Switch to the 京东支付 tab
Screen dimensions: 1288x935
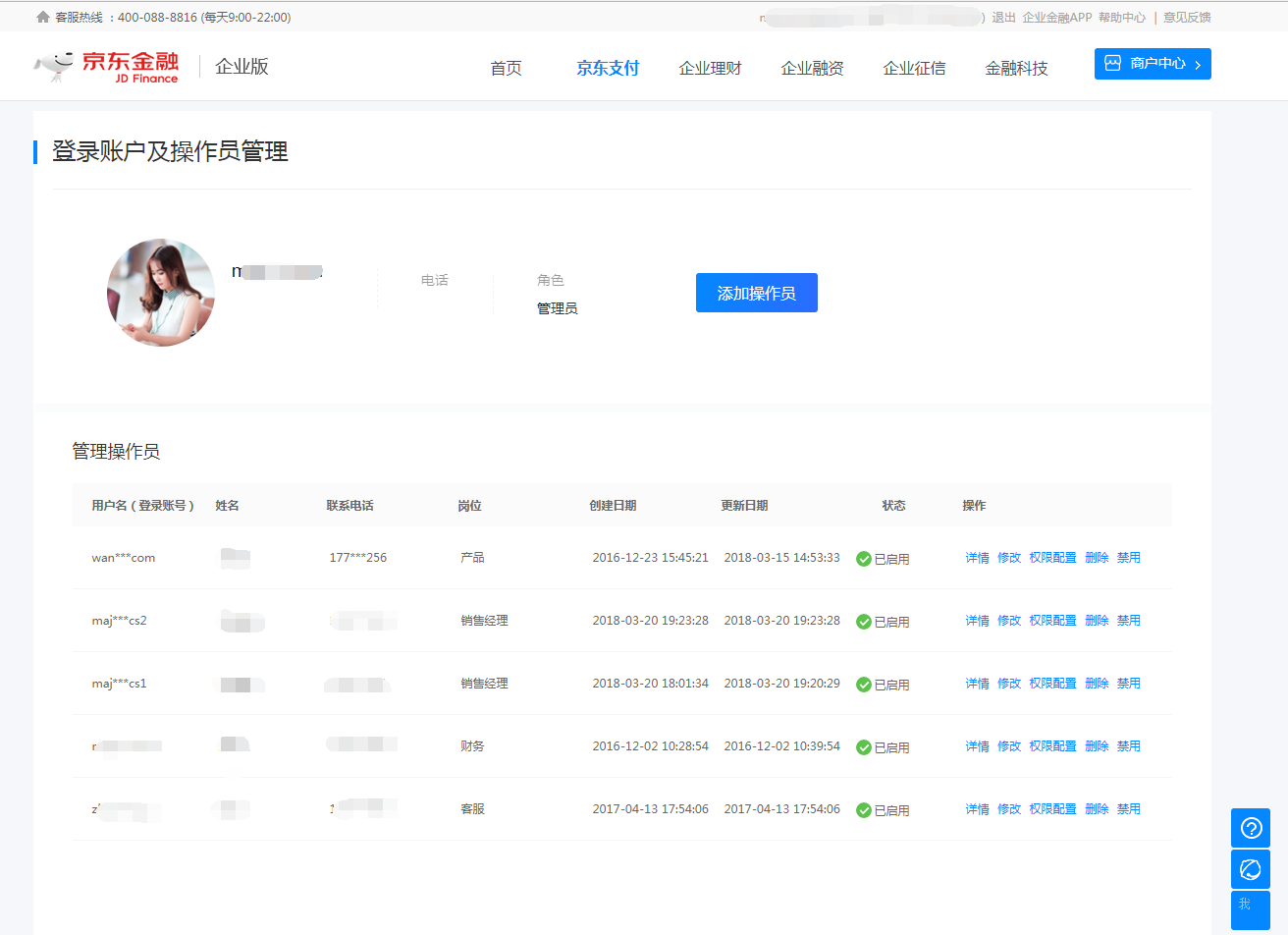607,69
